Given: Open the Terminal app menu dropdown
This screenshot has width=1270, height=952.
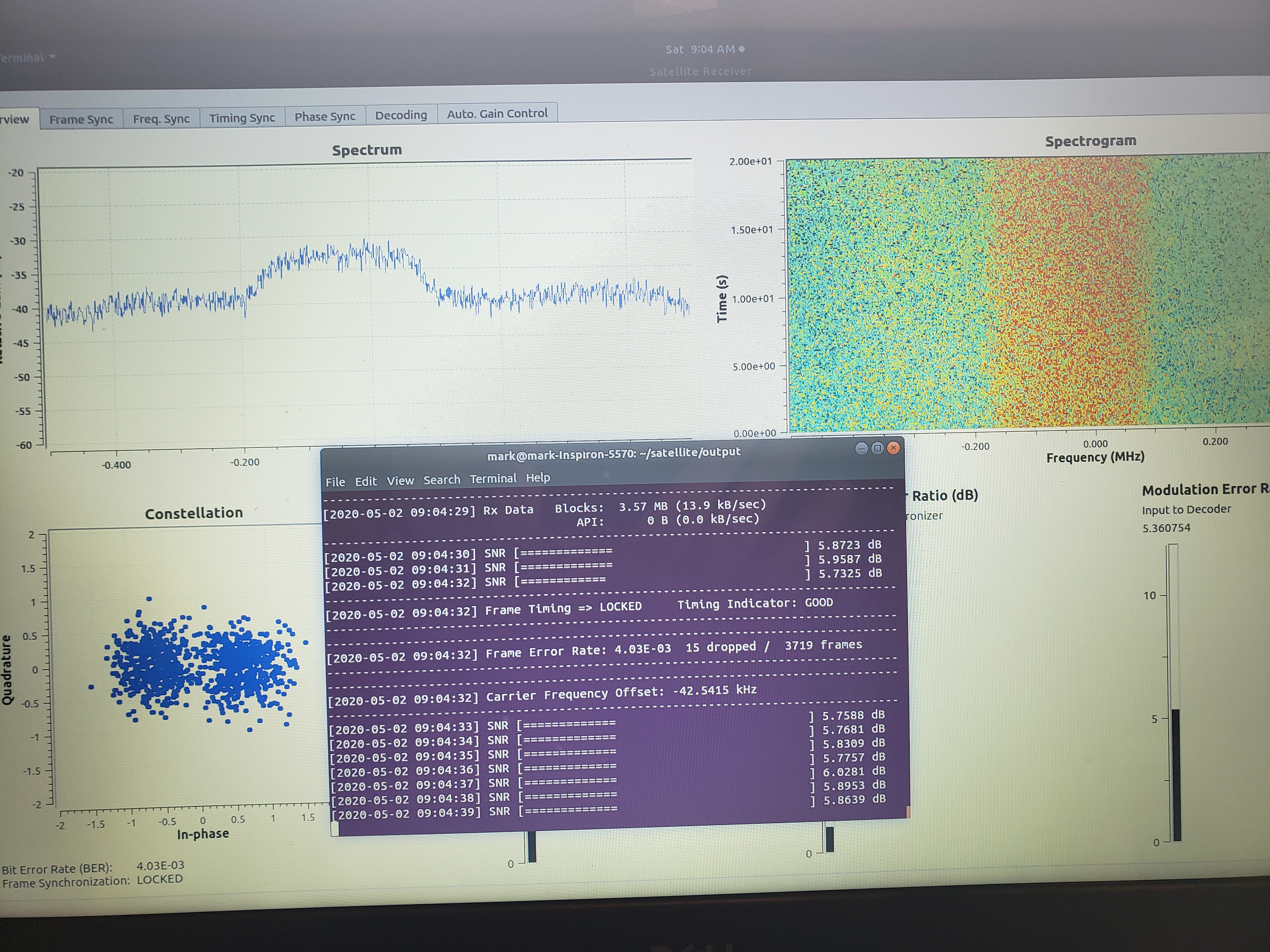Looking at the screenshot, I should coord(26,57).
